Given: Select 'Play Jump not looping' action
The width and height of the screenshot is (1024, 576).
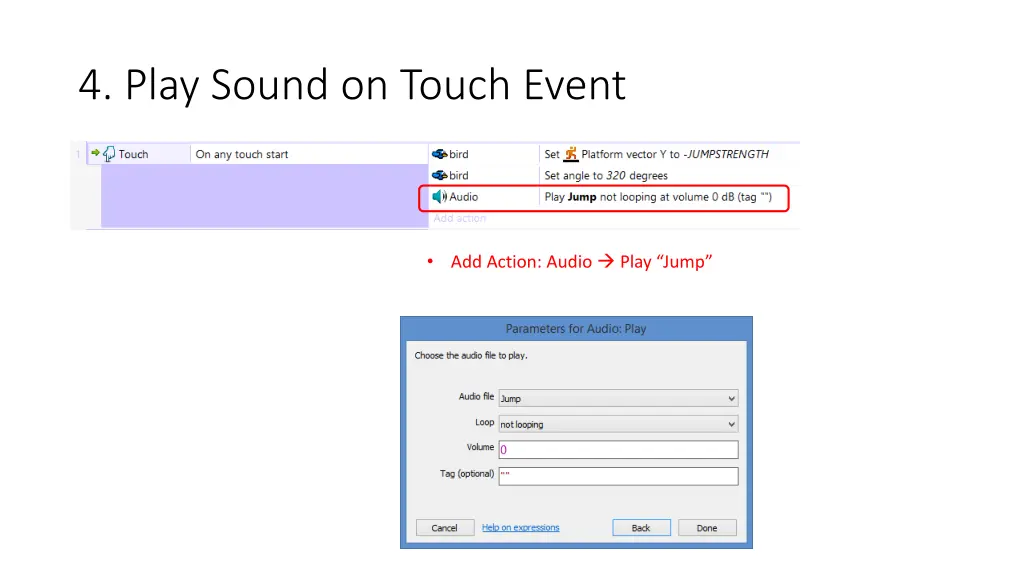Looking at the screenshot, I should point(658,197).
